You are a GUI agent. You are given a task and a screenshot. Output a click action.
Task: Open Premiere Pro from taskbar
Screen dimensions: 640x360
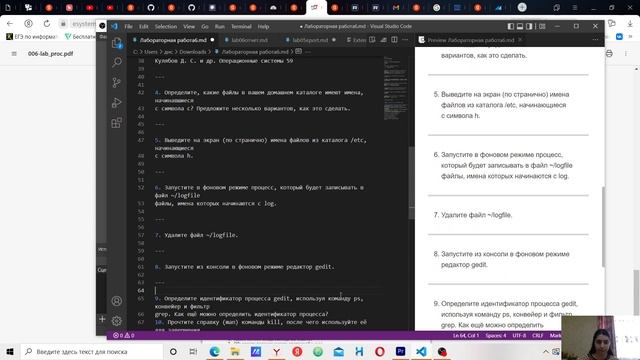pos(400,351)
